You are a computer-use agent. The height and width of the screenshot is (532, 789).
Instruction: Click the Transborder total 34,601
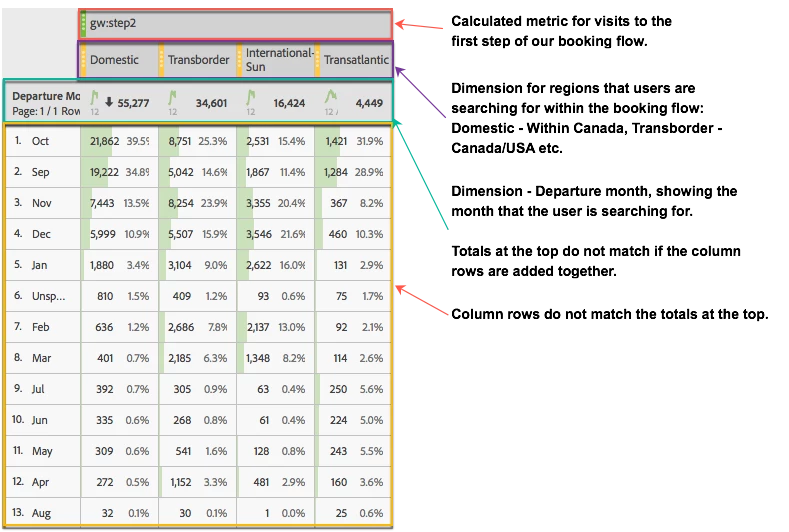pos(211,103)
